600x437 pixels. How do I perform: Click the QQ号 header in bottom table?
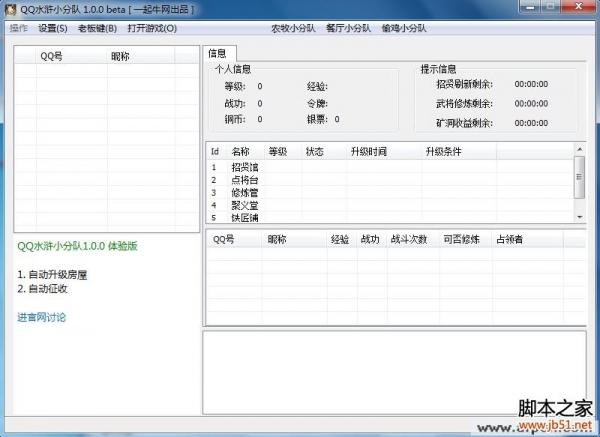234,240
